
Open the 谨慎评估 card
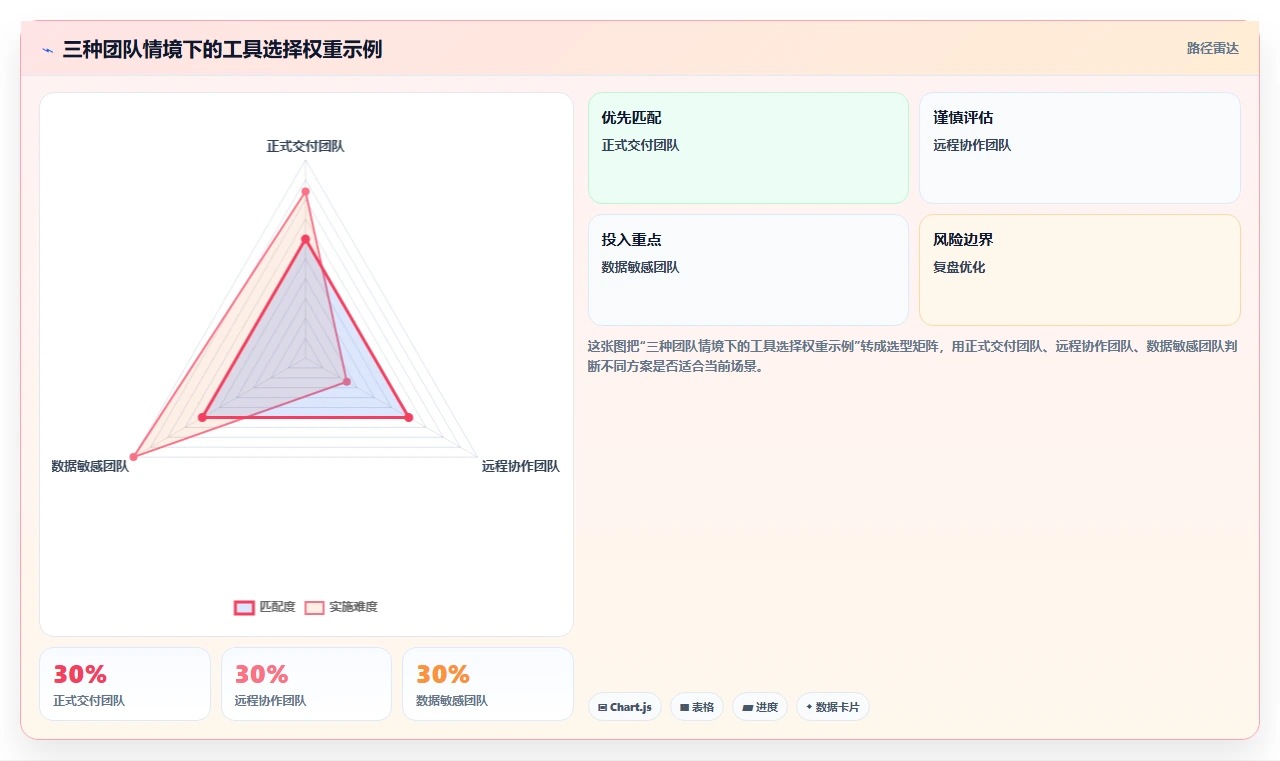pyautogui.click(x=1079, y=148)
